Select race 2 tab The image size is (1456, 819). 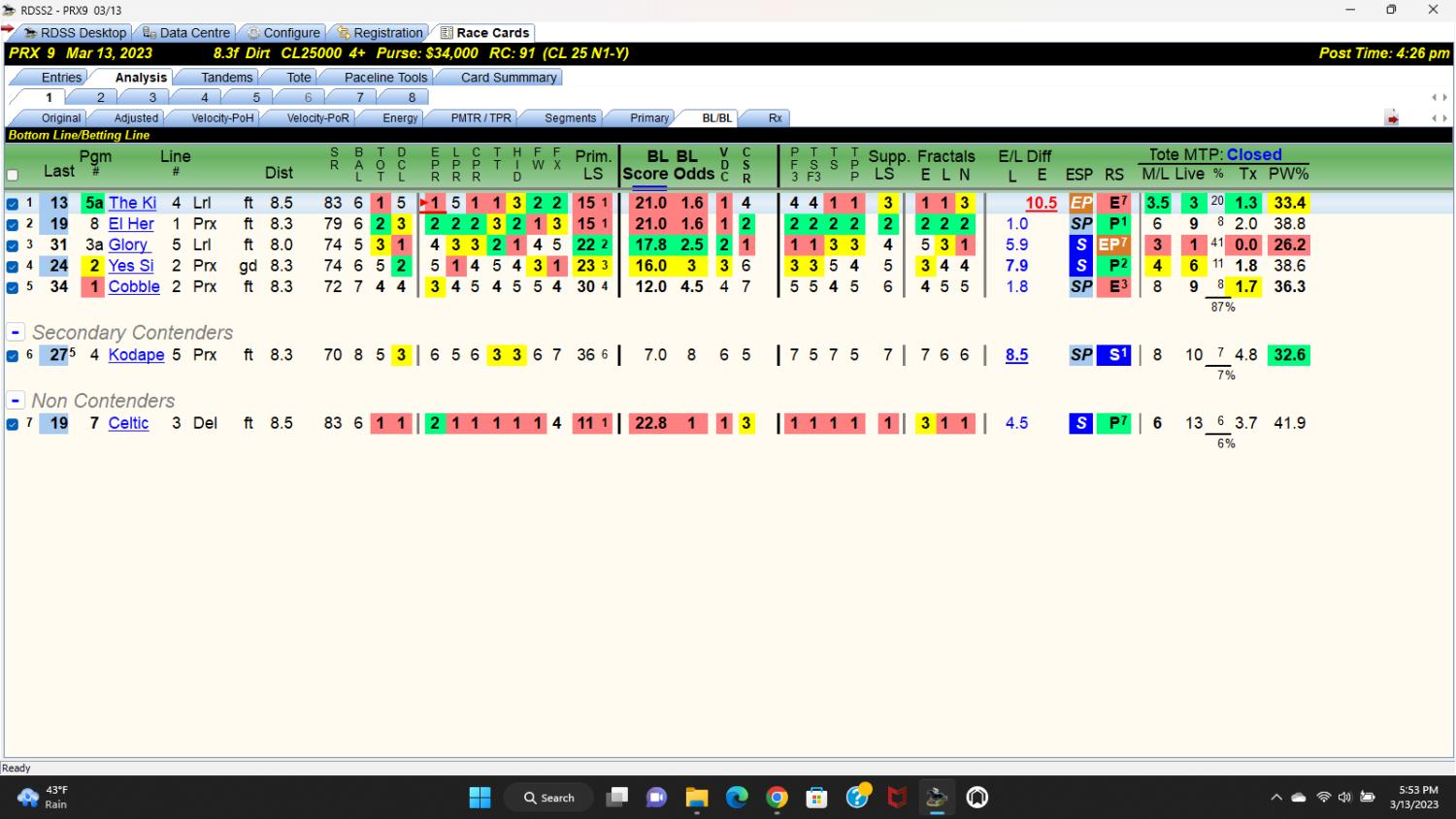[x=100, y=97]
